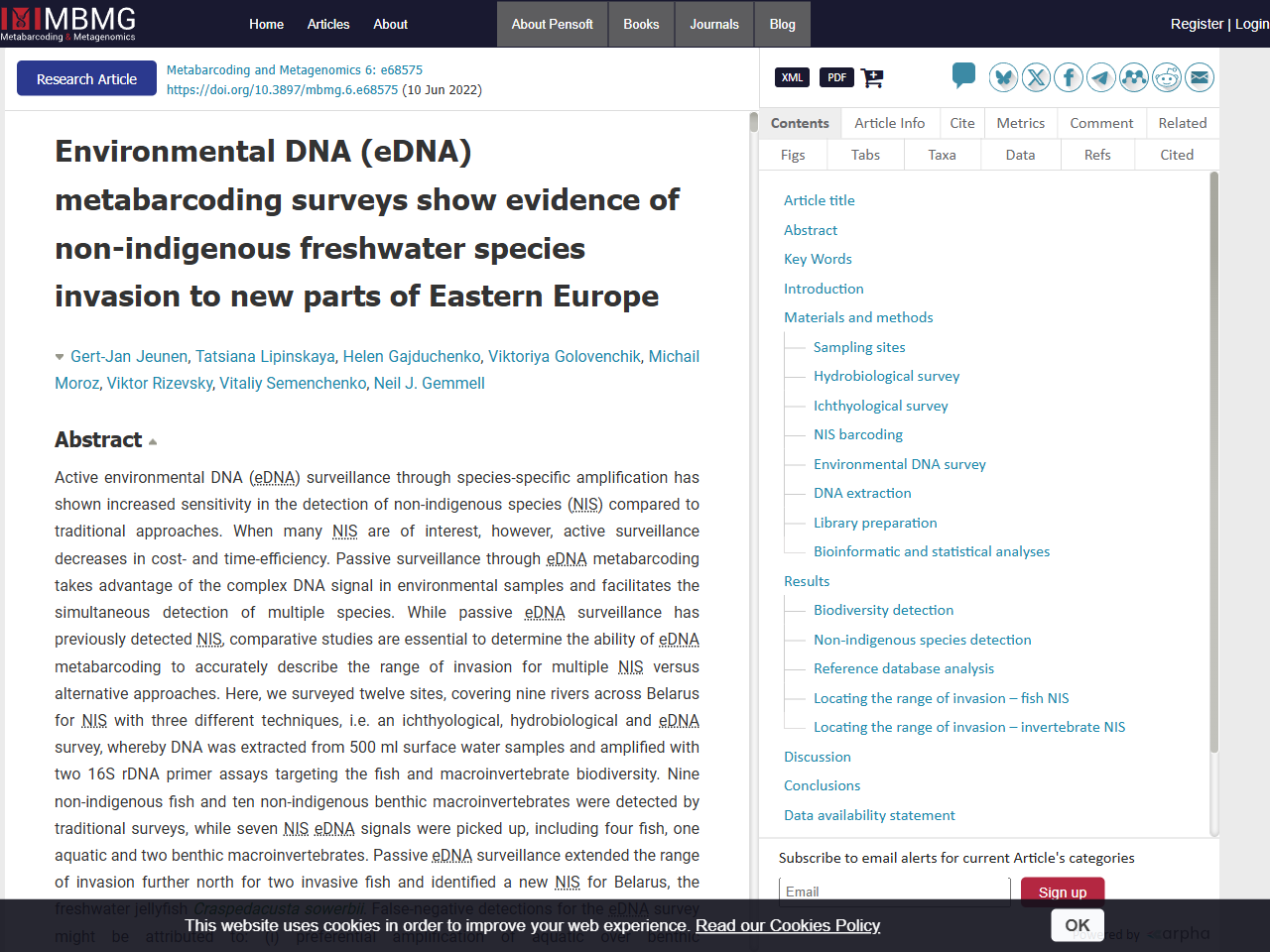Click the Register link
The width and height of the screenshot is (1270, 952).
[1197, 24]
